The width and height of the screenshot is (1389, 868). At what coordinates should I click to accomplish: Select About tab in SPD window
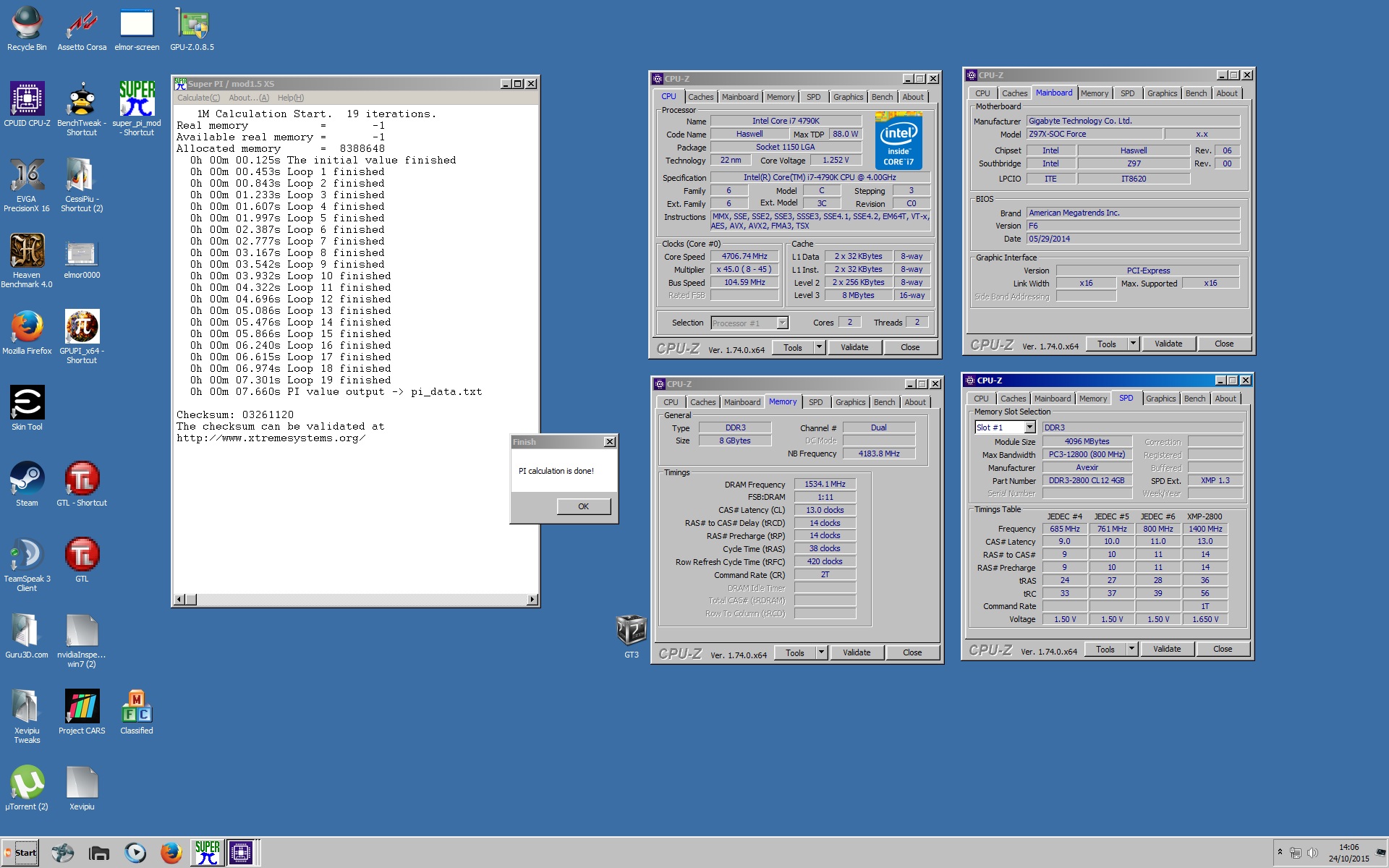pyautogui.click(x=1226, y=399)
